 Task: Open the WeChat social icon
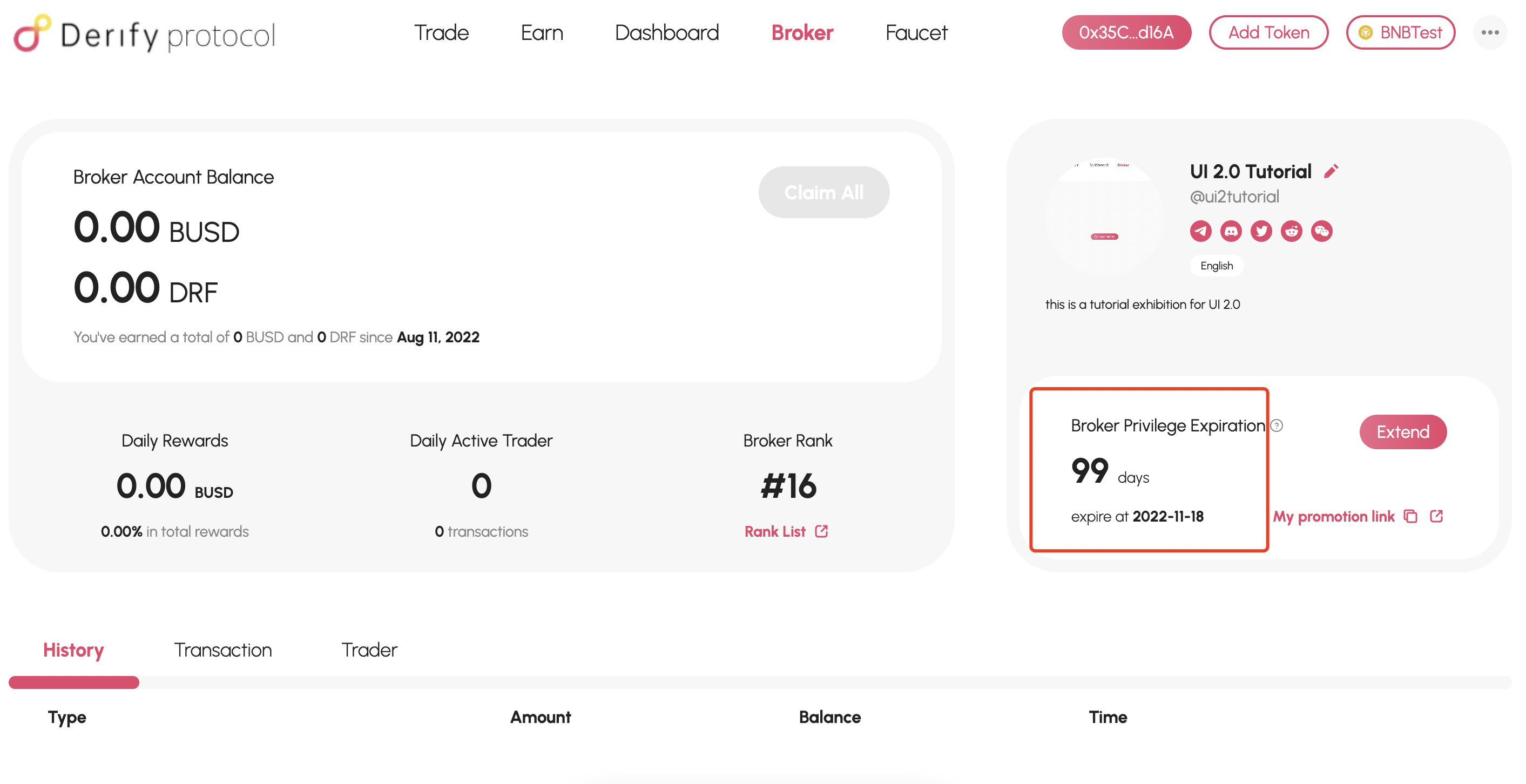click(x=1321, y=231)
